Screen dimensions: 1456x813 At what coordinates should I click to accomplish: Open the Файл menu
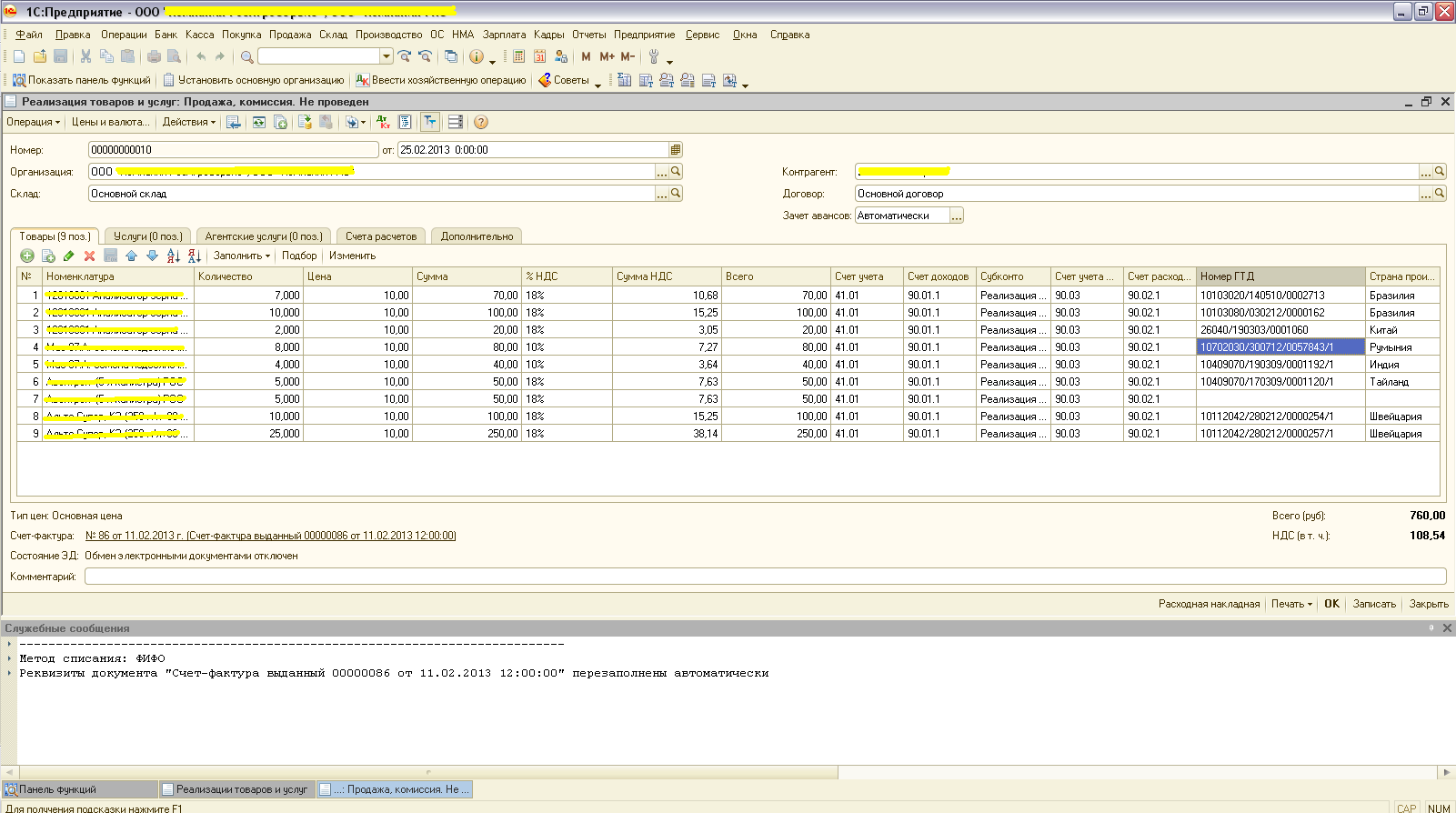coord(29,35)
